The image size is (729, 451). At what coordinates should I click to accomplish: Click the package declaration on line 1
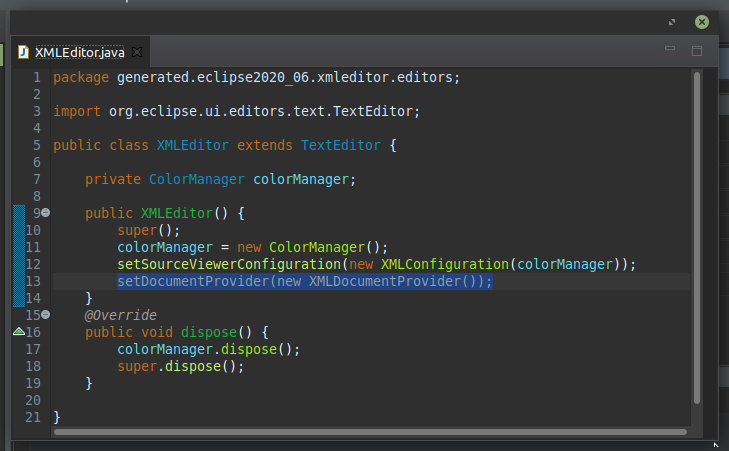click(256, 77)
